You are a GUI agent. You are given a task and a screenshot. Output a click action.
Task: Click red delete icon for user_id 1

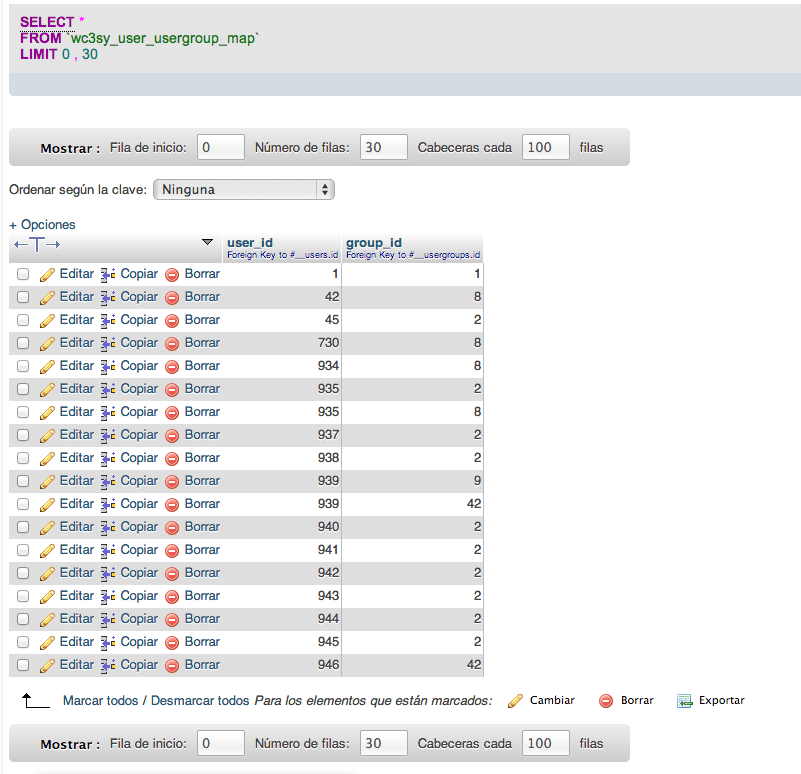pyautogui.click(x=172, y=274)
